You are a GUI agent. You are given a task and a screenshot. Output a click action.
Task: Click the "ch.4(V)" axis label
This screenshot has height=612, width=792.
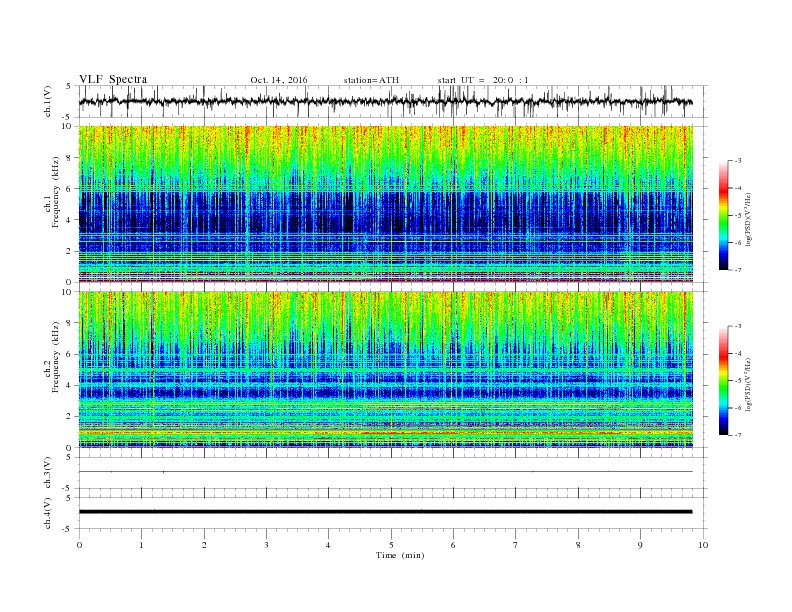48,513
